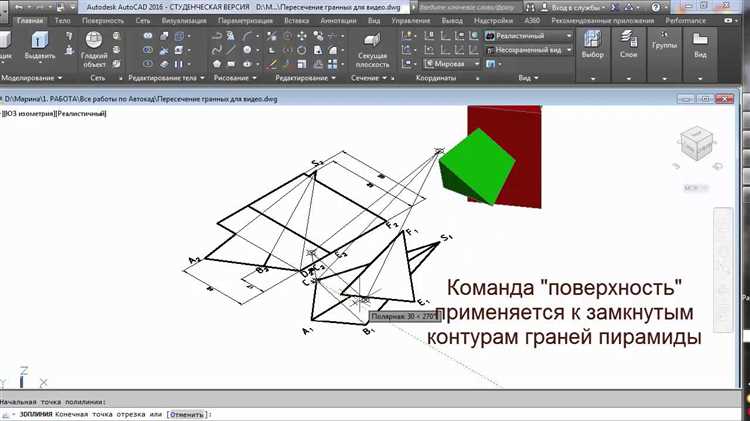Select the Erase tool icon
Viewport: 750px width, 421px height.
click(272, 64)
